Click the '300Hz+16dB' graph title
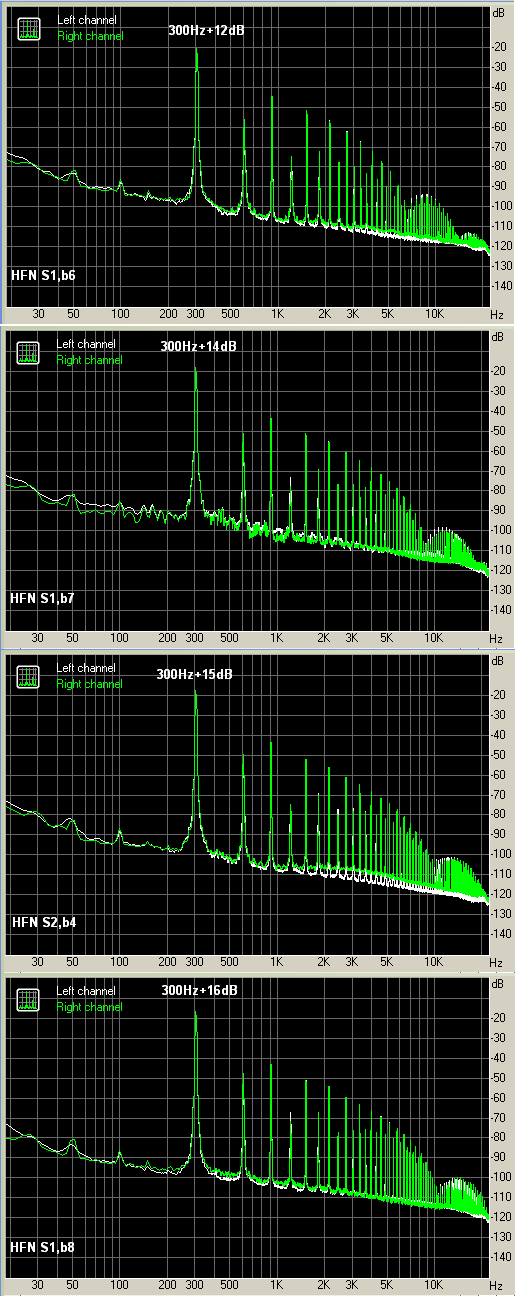The width and height of the screenshot is (517, 1297). coord(199,990)
